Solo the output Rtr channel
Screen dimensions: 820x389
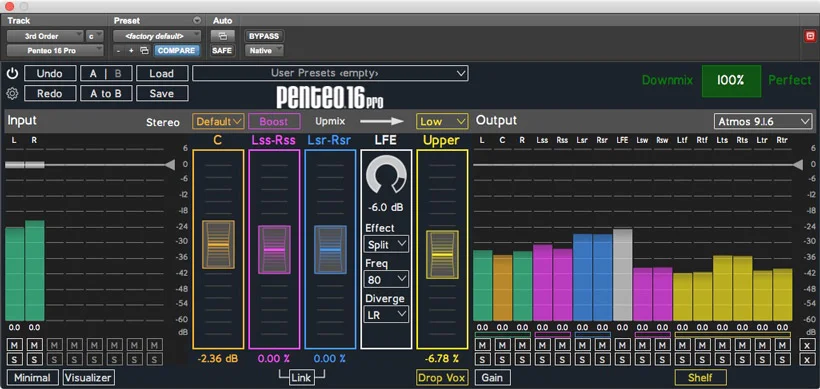(x=782, y=359)
